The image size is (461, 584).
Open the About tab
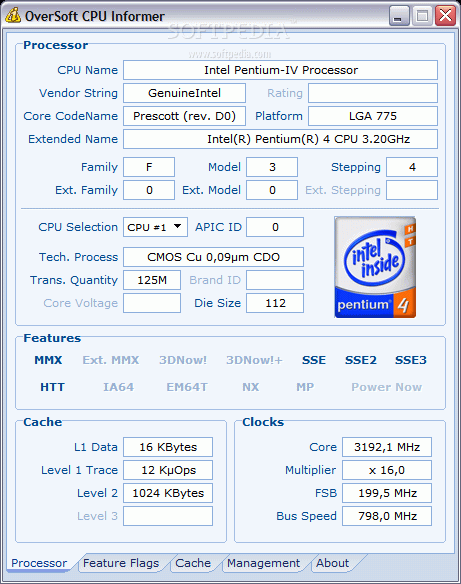click(333, 563)
